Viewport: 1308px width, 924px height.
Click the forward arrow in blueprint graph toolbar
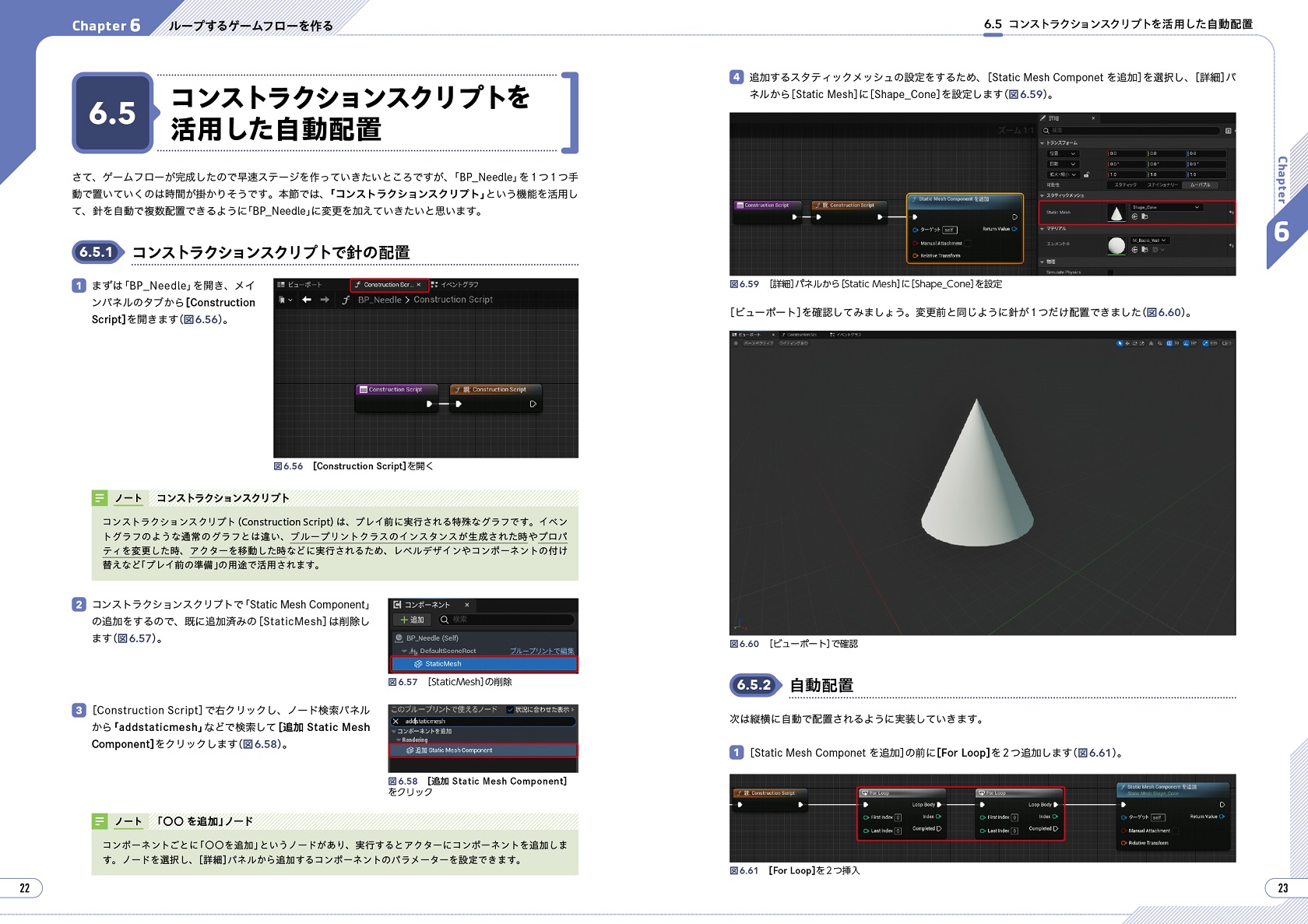point(325,300)
